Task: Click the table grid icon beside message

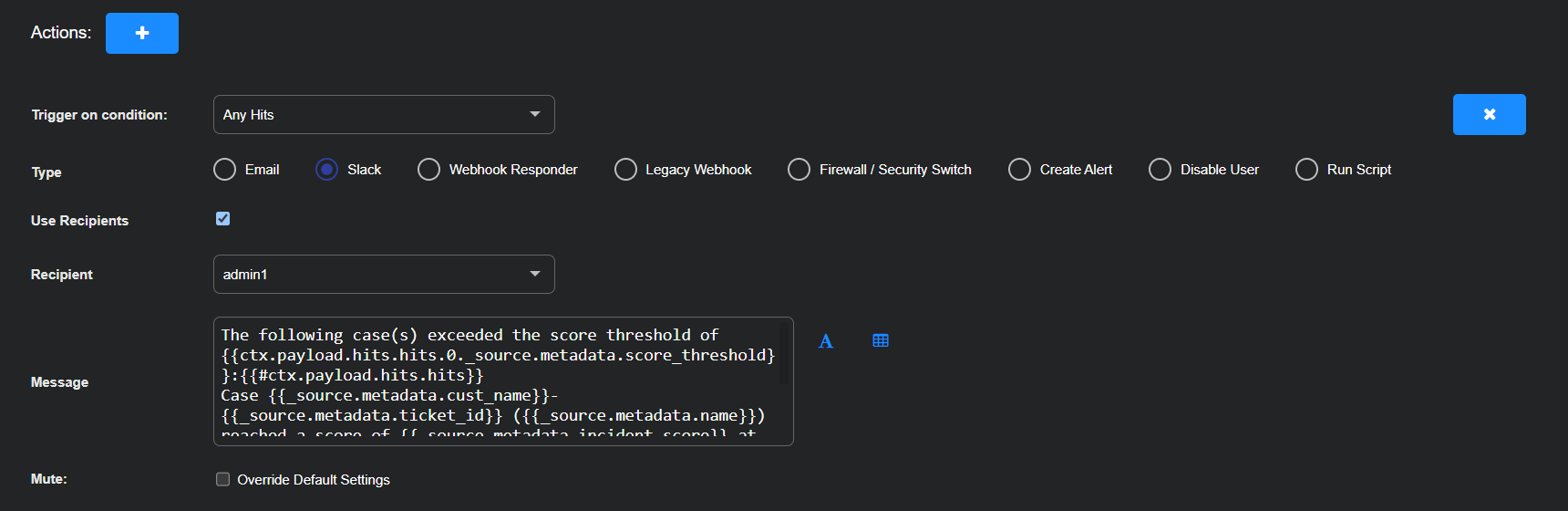Action: click(881, 341)
